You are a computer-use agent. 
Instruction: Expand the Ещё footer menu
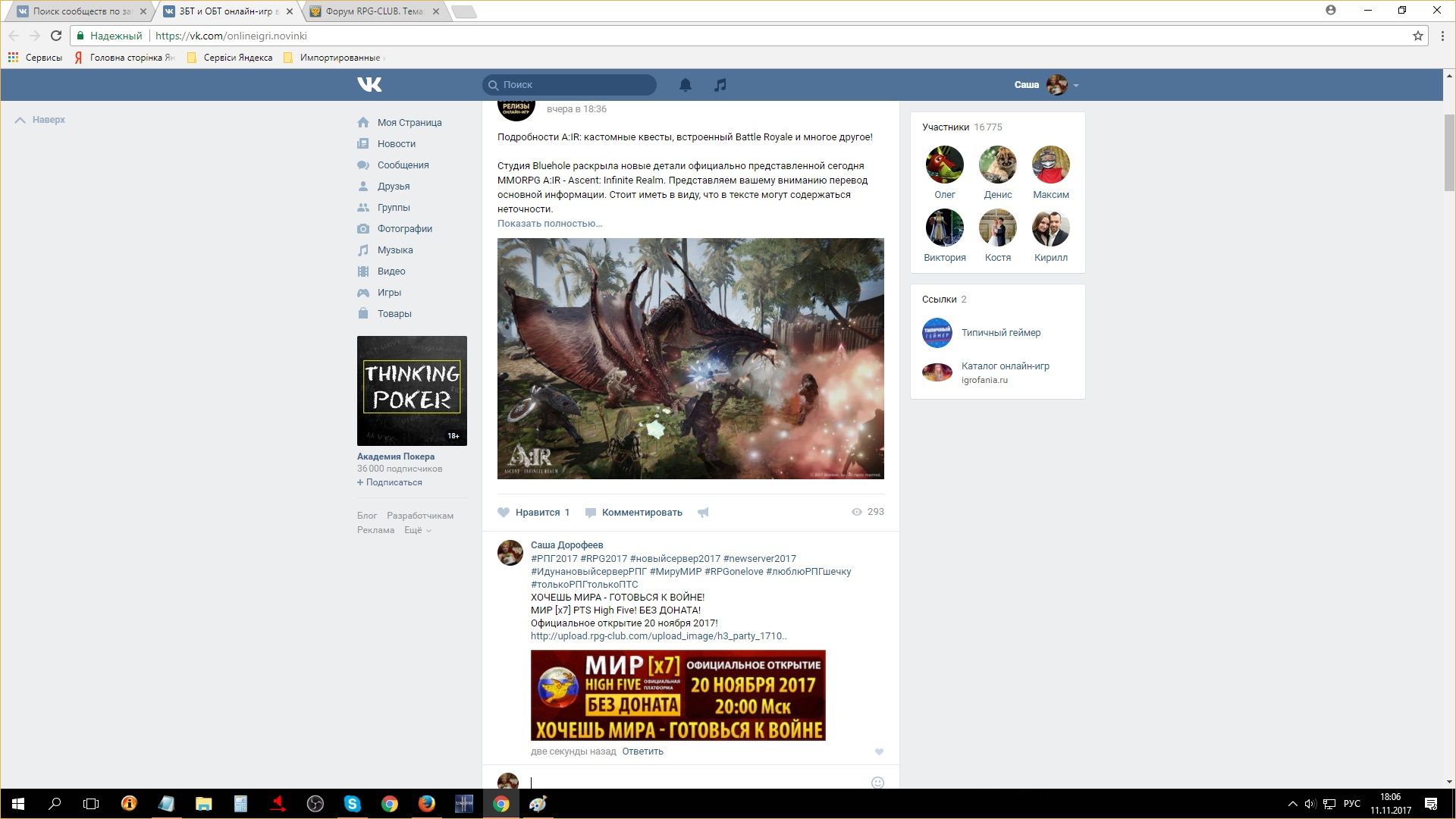point(418,530)
